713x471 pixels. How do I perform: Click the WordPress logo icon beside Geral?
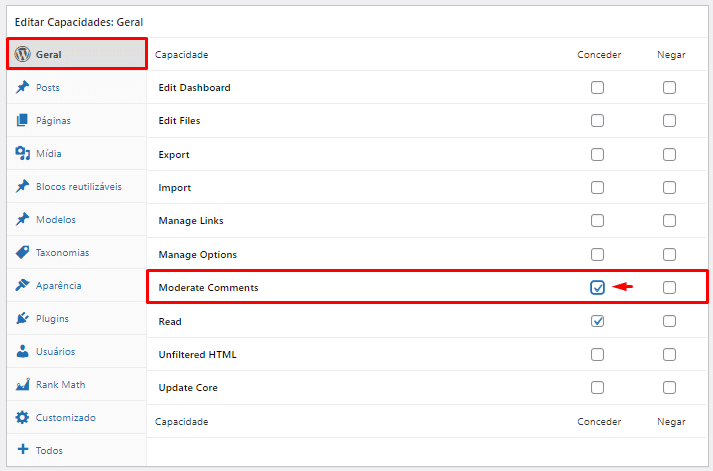click(x=22, y=54)
